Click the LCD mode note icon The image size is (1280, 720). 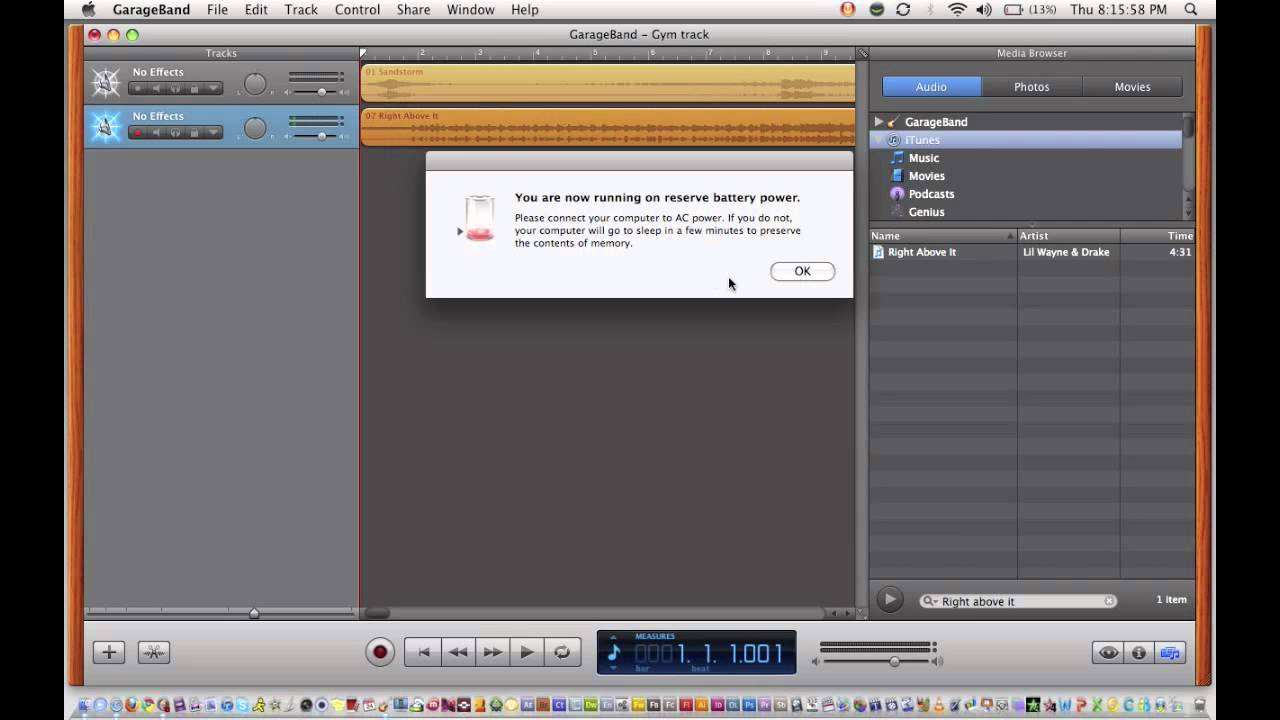[x=614, y=653]
